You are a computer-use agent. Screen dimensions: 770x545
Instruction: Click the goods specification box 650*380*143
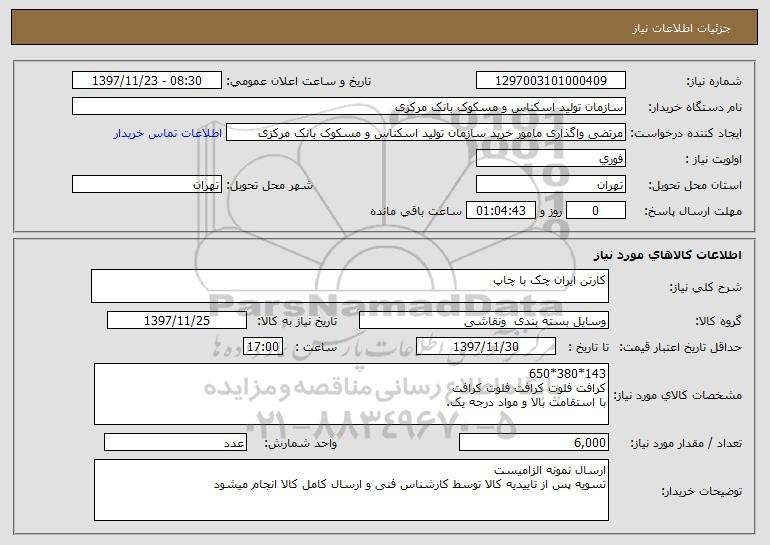(351, 394)
